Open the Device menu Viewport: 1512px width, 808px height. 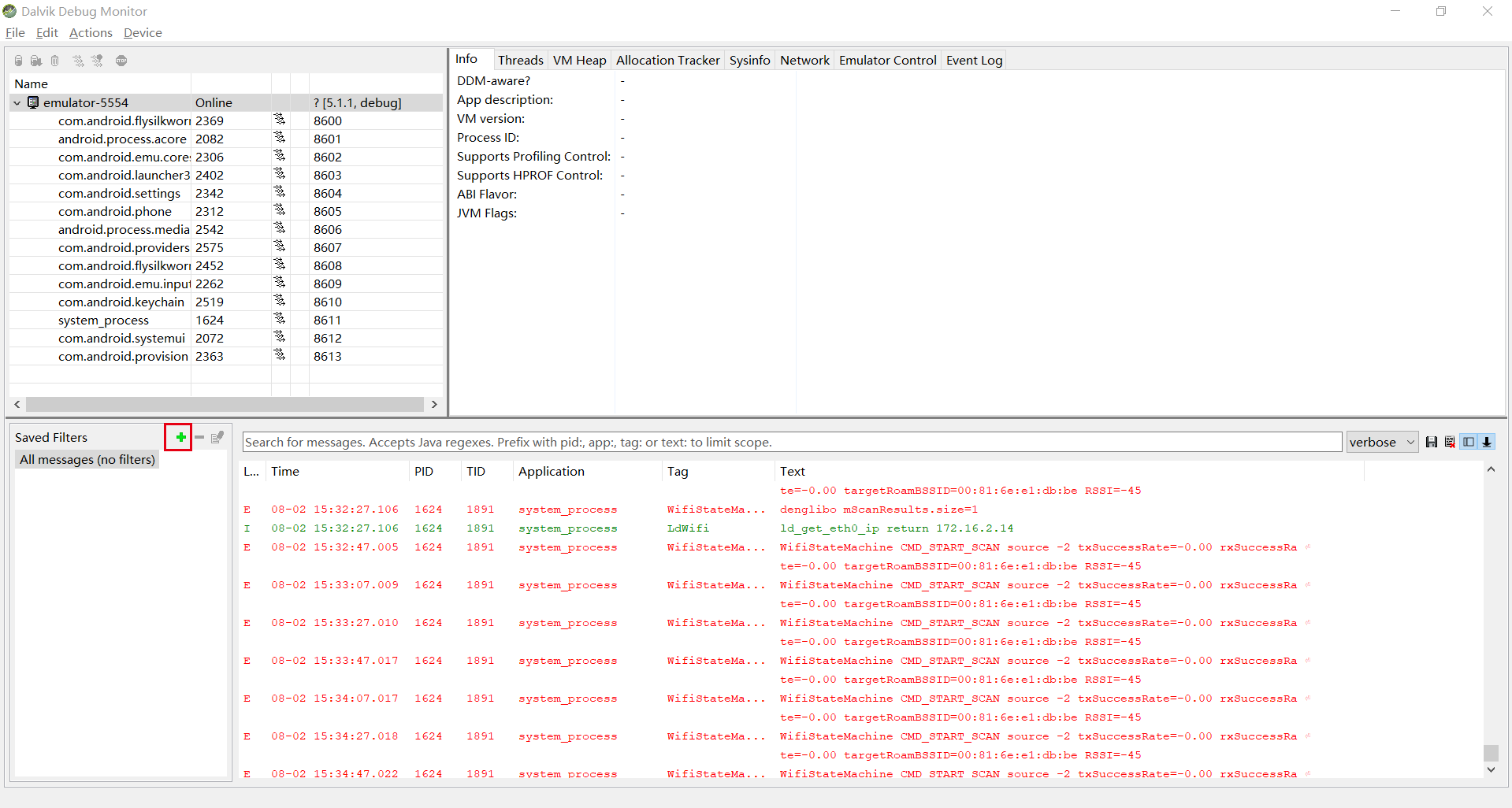143,32
